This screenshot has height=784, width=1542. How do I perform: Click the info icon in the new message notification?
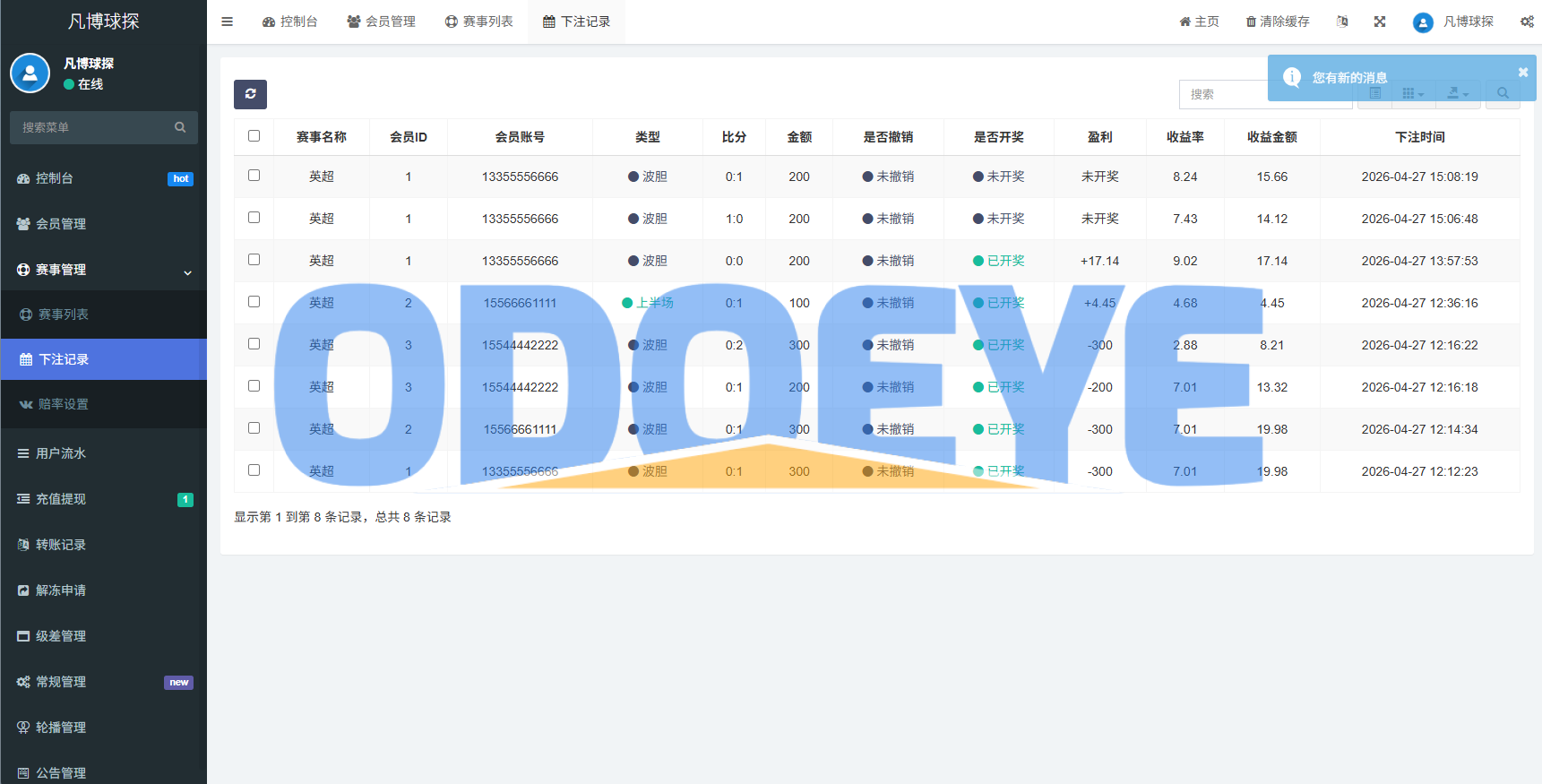coord(1292,77)
